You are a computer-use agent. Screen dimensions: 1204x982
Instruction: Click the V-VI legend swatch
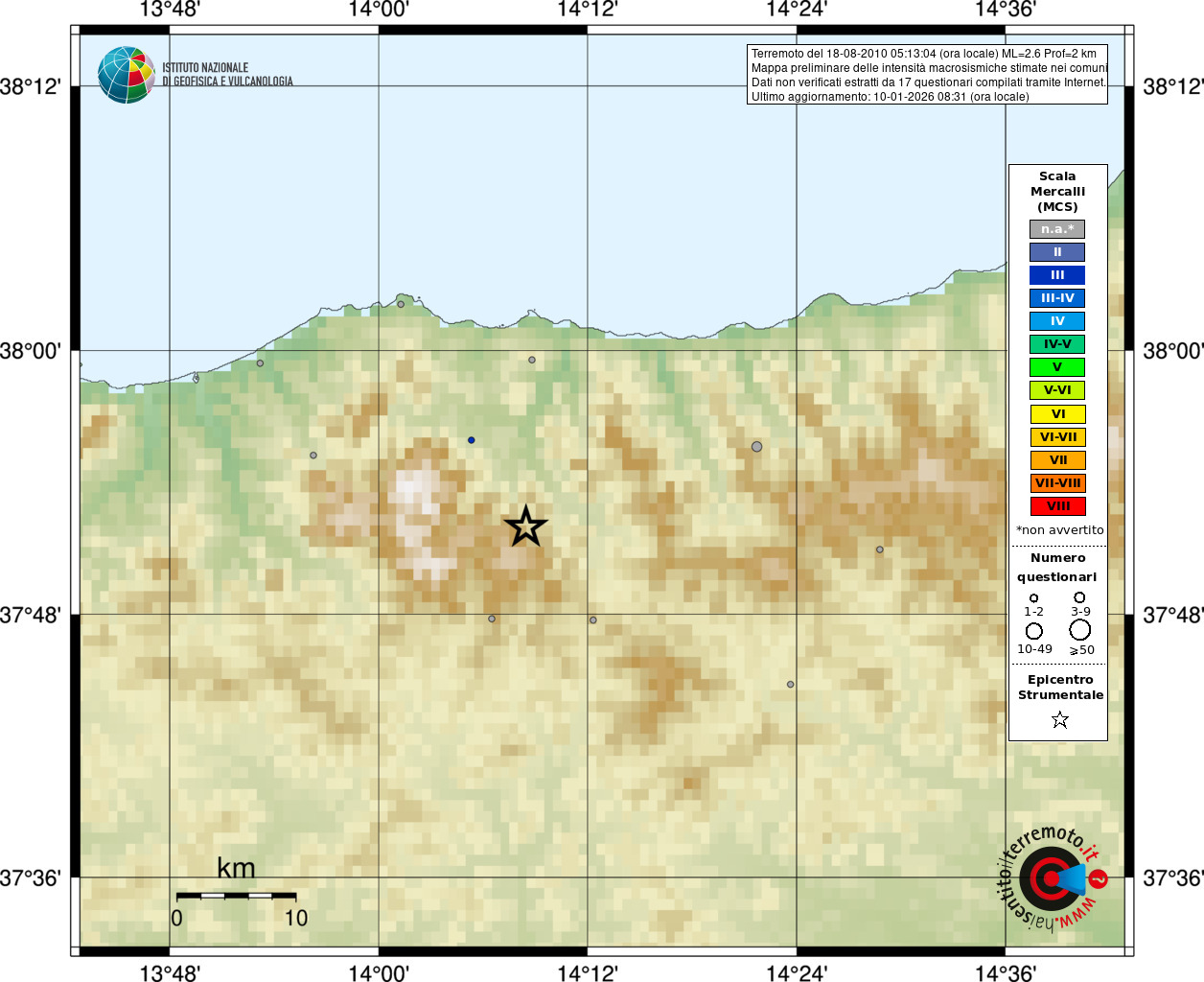click(1057, 390)
